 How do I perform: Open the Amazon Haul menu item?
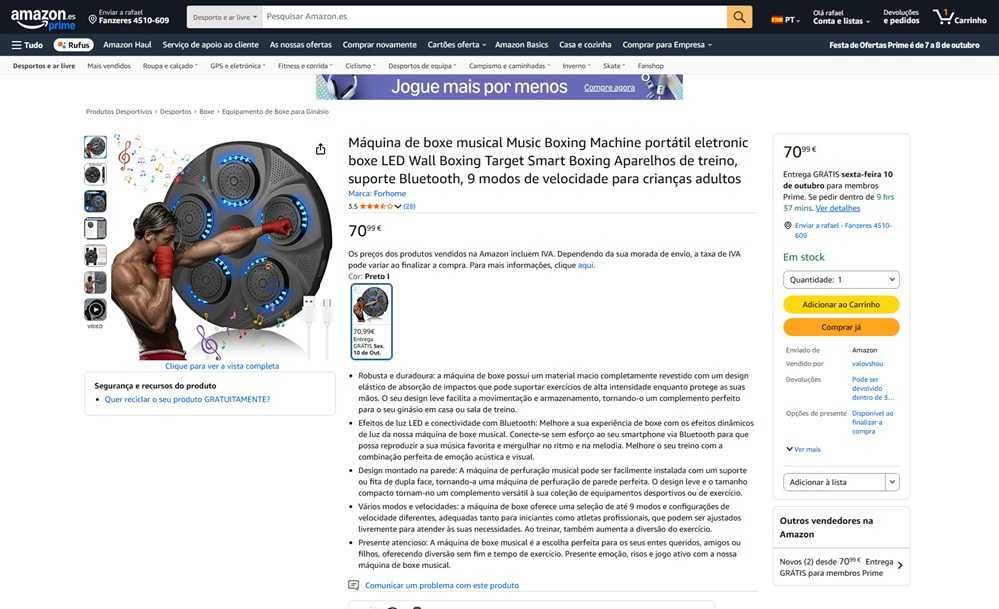coord(127,45)
